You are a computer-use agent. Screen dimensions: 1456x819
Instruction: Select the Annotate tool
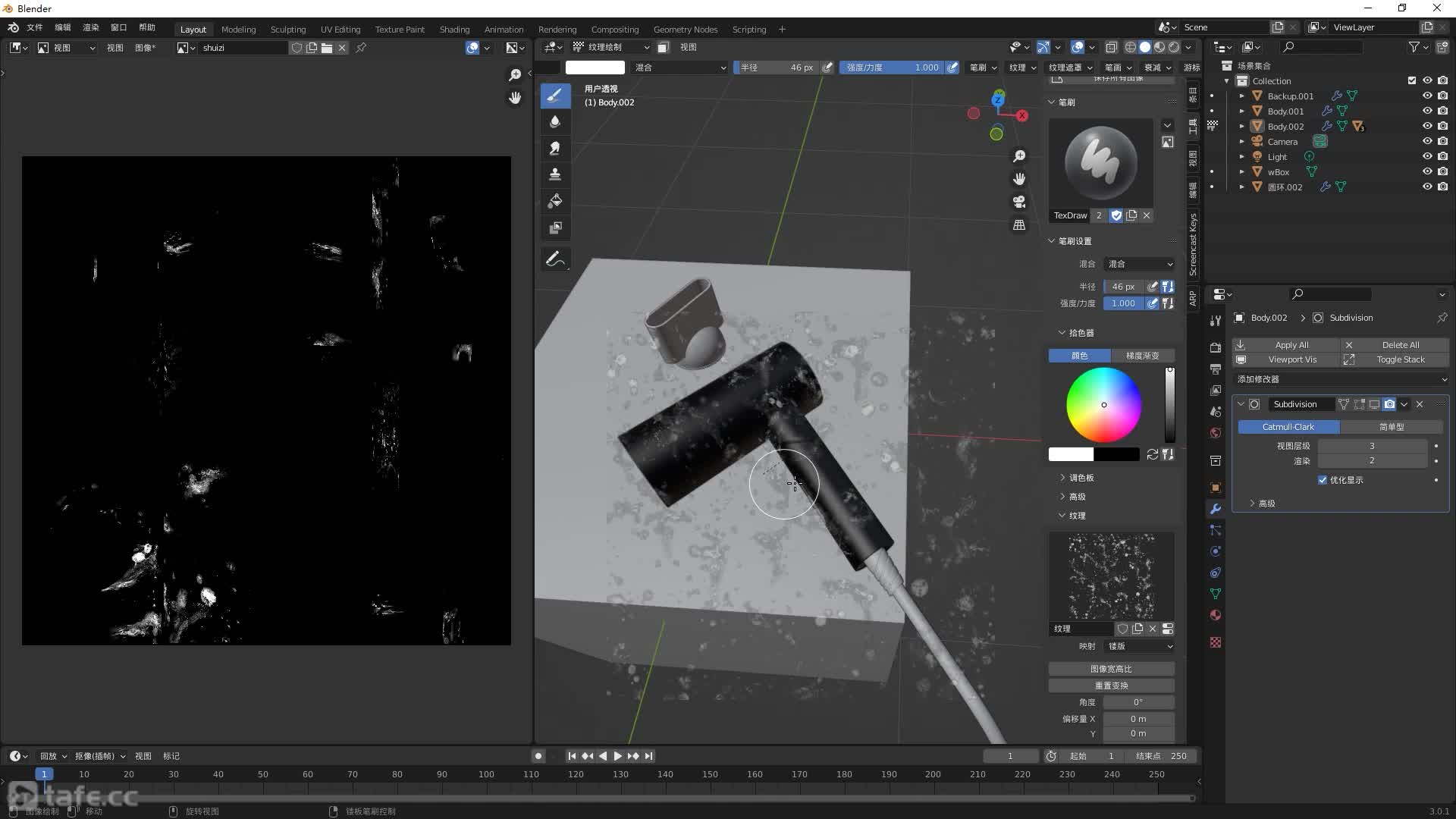pyautogui.click(x=555, y=259)
